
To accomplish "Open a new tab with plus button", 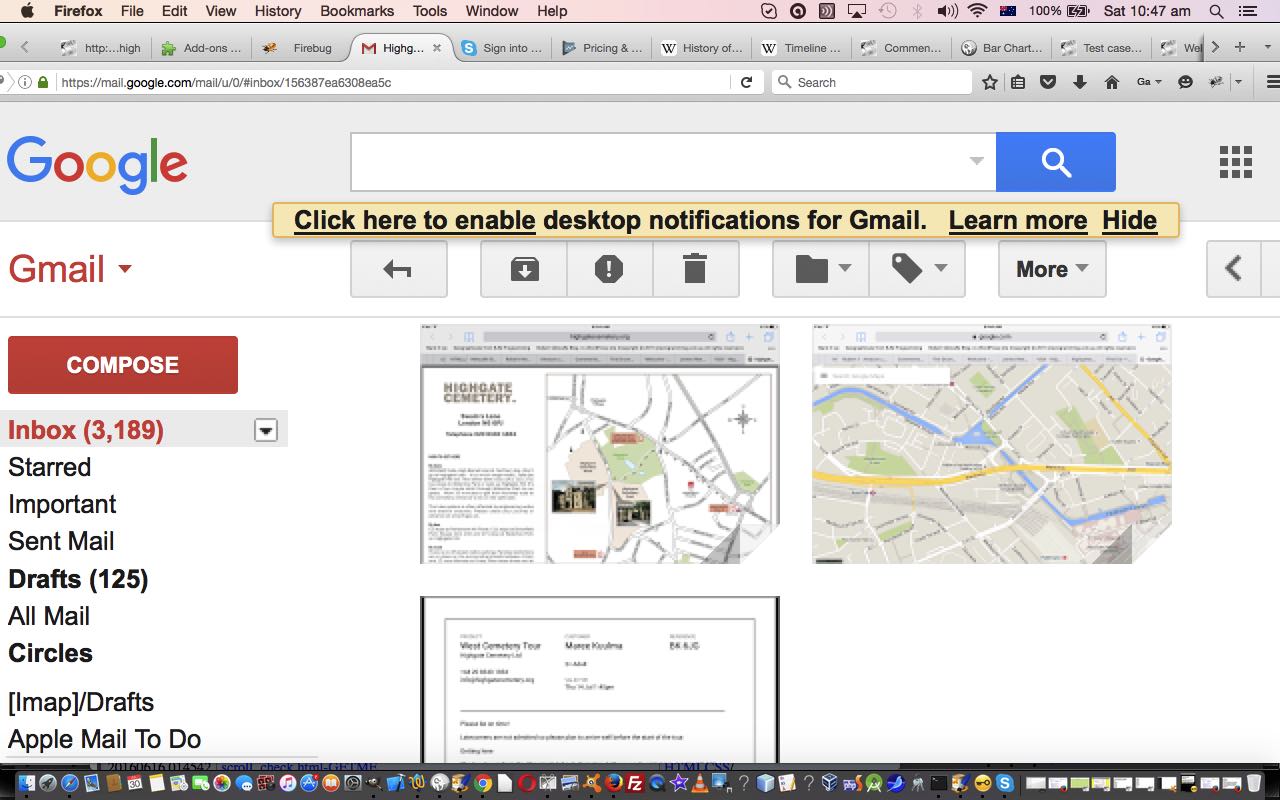I will tap(1240, 47).
